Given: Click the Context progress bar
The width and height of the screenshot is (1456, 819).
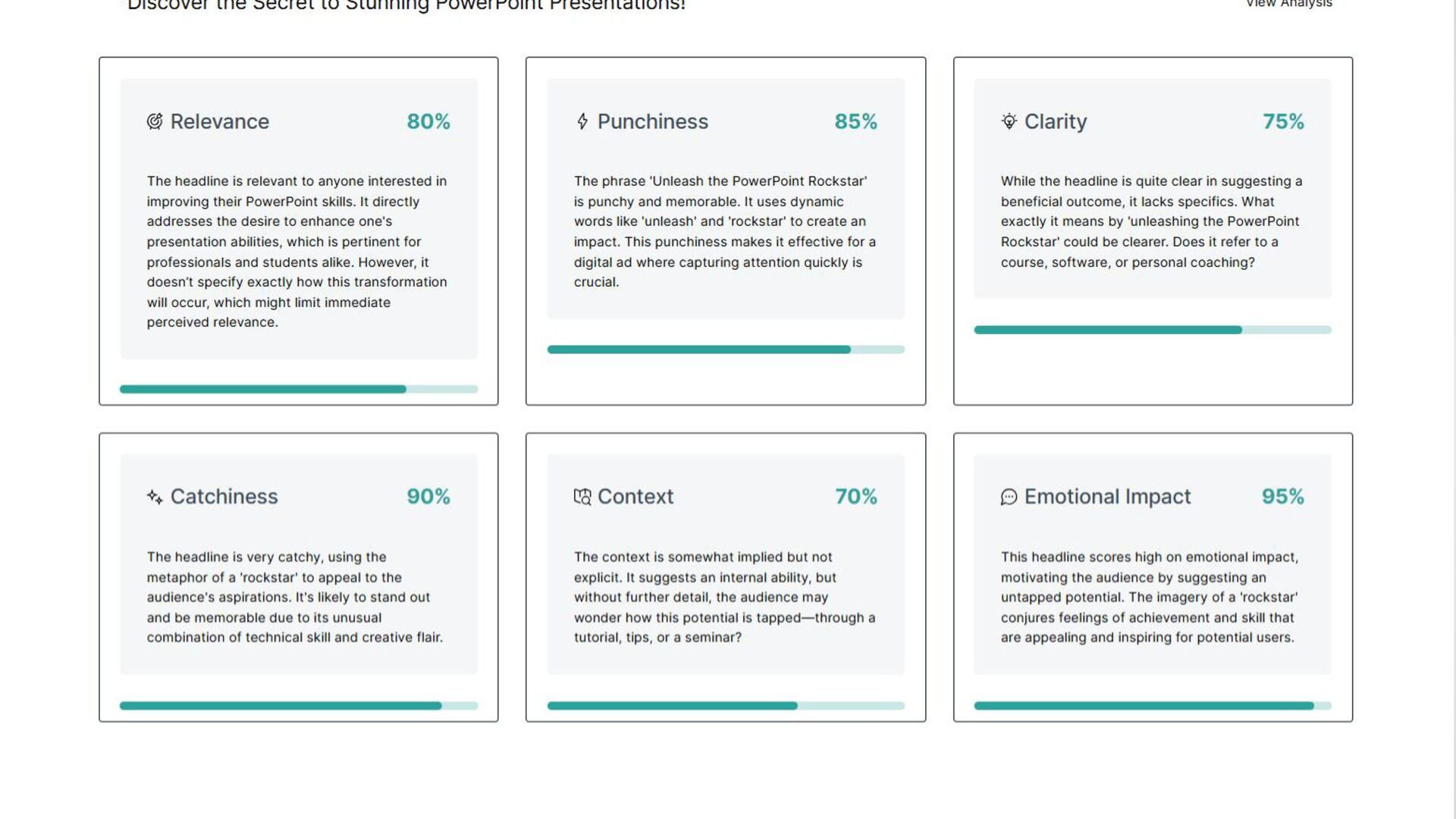Looking at the screenshot, I should tap(726, 706).
